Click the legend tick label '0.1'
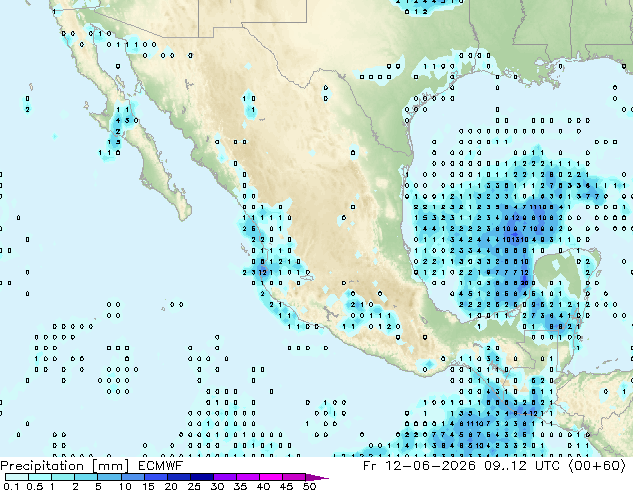The width and height of the screenshot is (634, 490). tap(11, 486)
